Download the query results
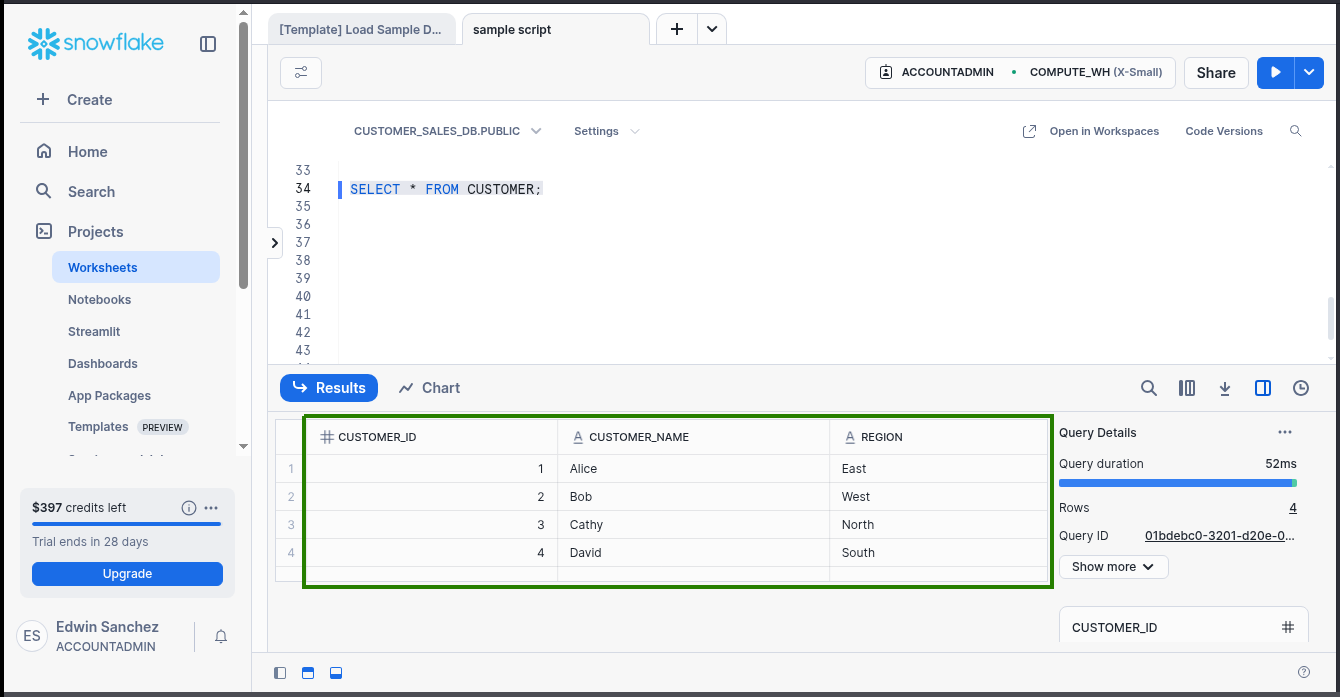Screen dimensions: 1340x697 tap(1225, 388)
